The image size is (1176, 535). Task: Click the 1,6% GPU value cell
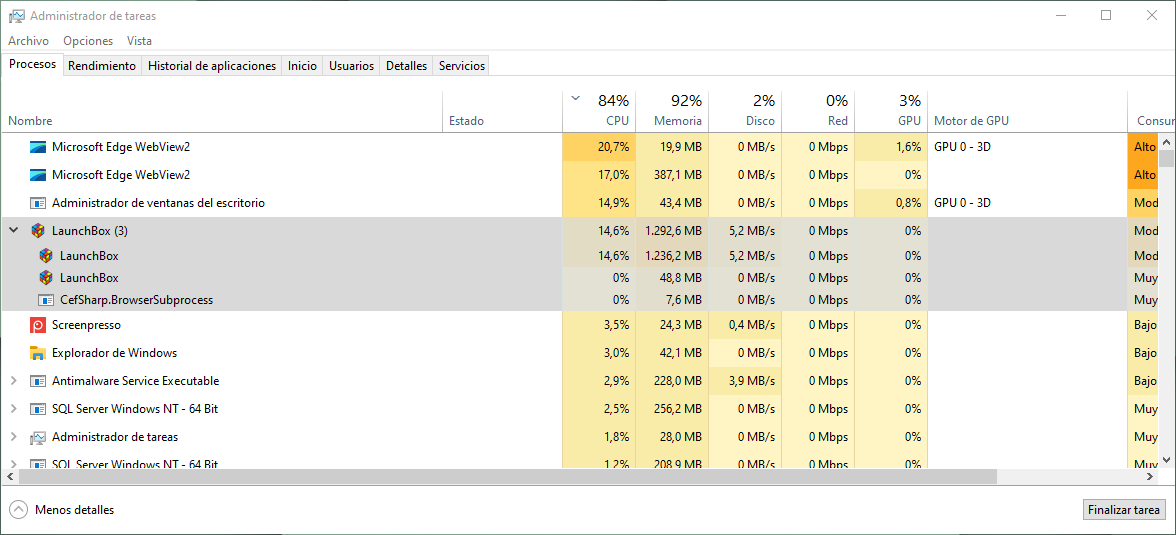(891, 147)
